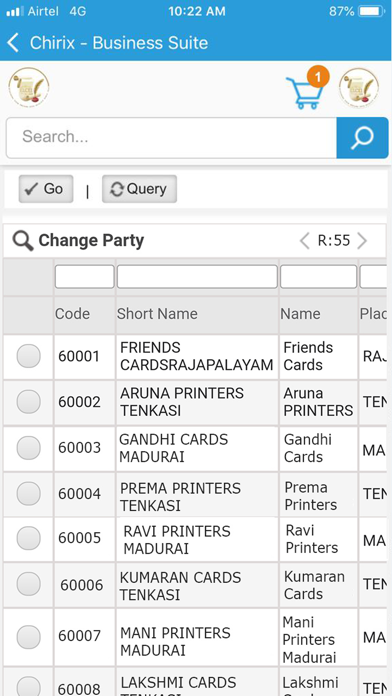The height and width of the screenshot is (696, 392).
Task: Go to previous record page arrow
Action: click(x=305, y=241)
